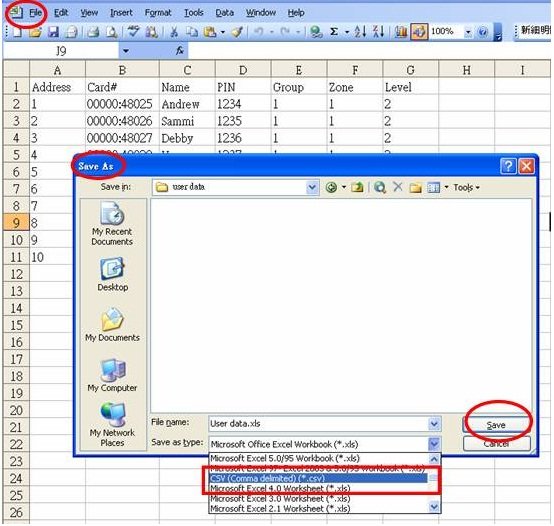Click the Views icon in Save As dialog

tap(434, 187)
